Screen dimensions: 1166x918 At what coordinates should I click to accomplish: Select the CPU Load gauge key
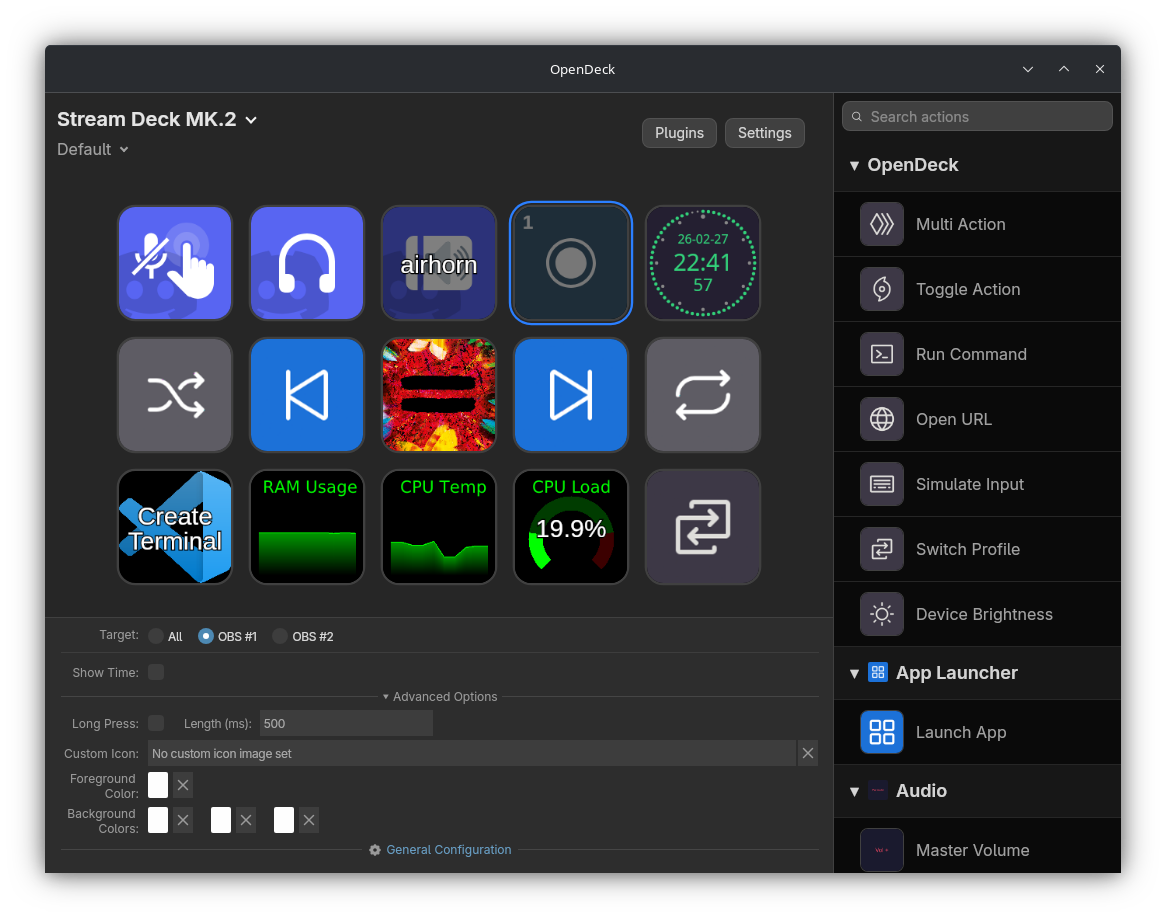coord(571,527)
